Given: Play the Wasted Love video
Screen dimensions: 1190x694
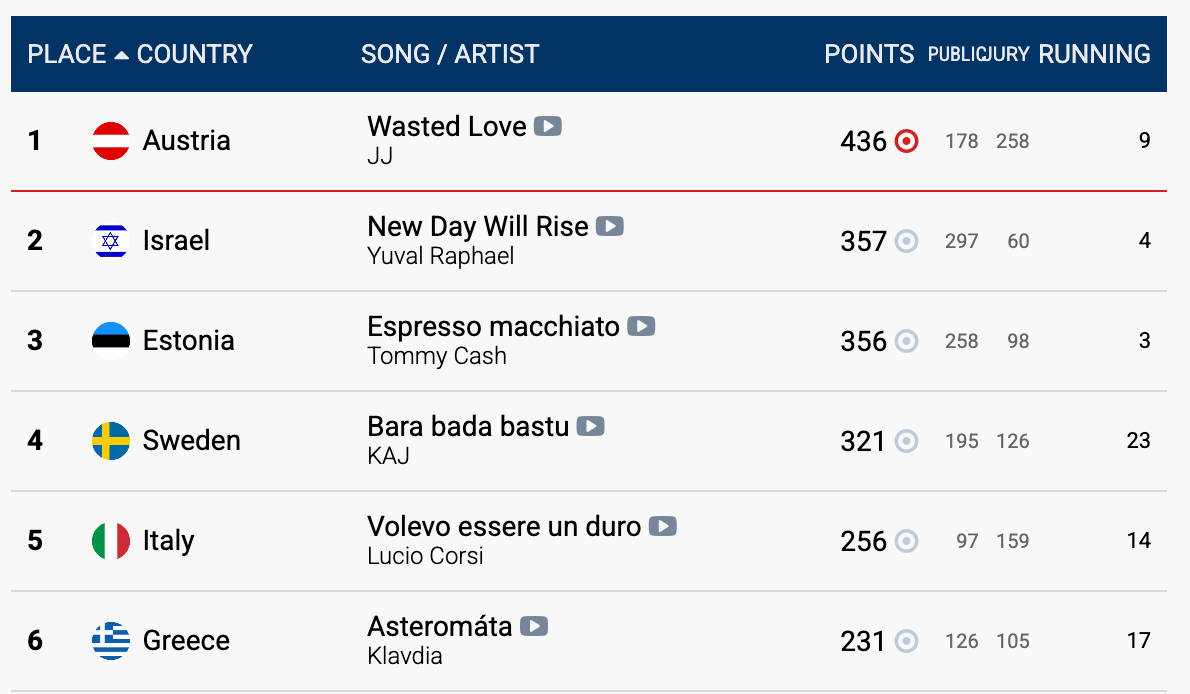Looking at the screenshot, I should (547, 126).
